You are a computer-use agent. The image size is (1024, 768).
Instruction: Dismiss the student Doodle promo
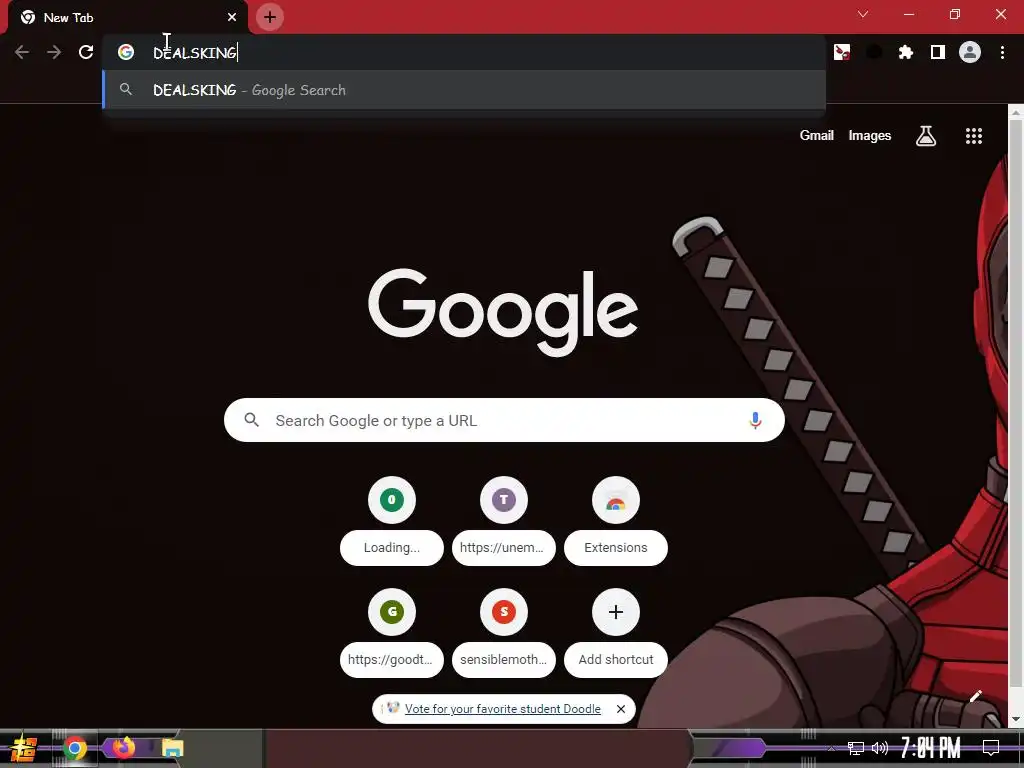pos(620,709)
